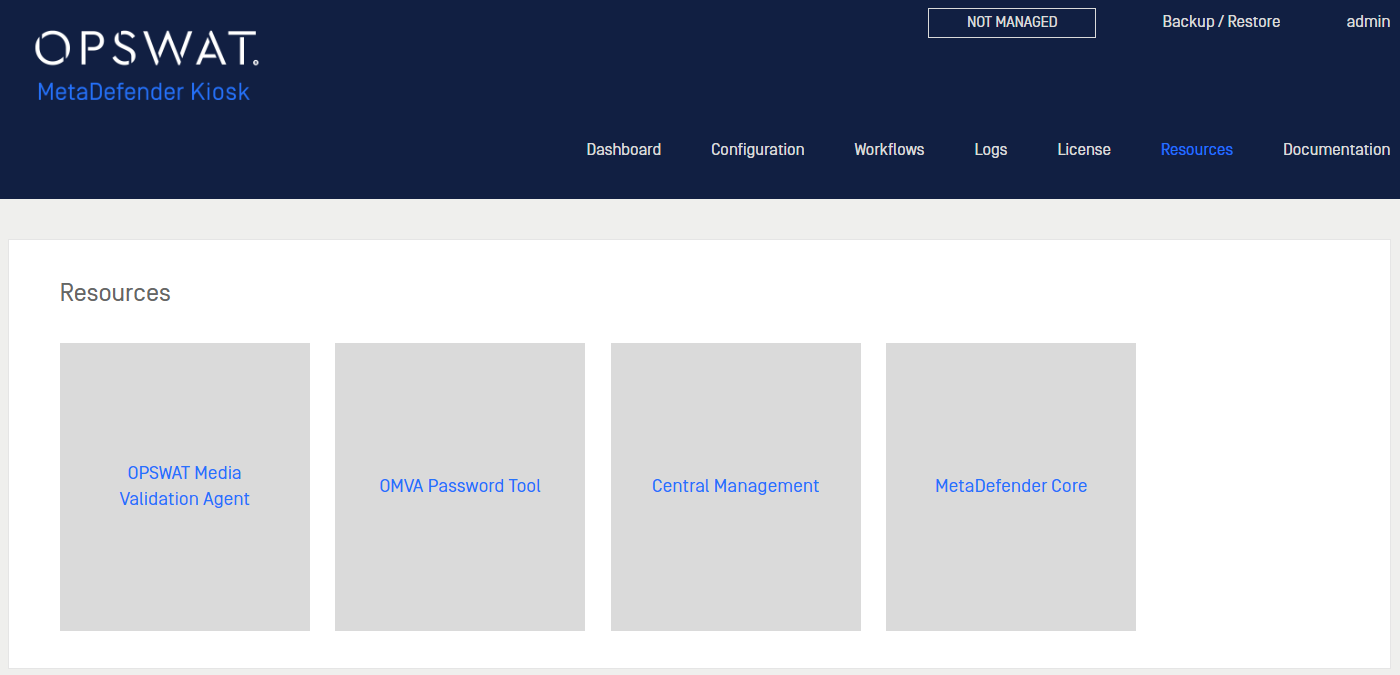Open Backup / Restore
1400x675 pixels.
tap(1221, 22)
